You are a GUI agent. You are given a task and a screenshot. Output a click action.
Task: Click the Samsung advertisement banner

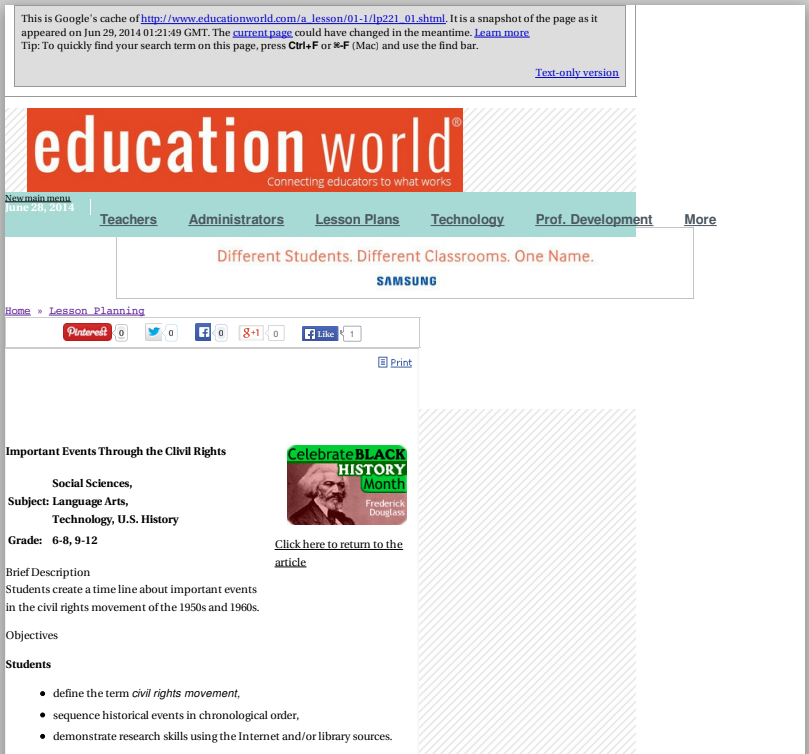(x=405, y=263)
